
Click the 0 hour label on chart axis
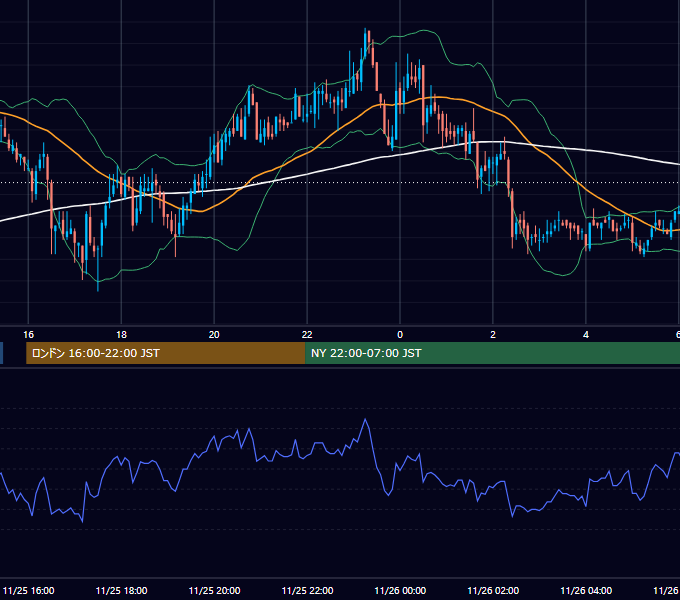(x=400, y=335)
